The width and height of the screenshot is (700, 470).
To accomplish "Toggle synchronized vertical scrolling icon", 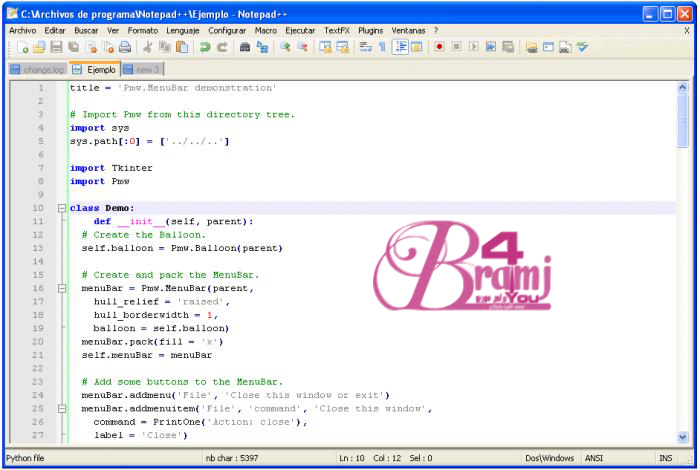I will (325, 47).
